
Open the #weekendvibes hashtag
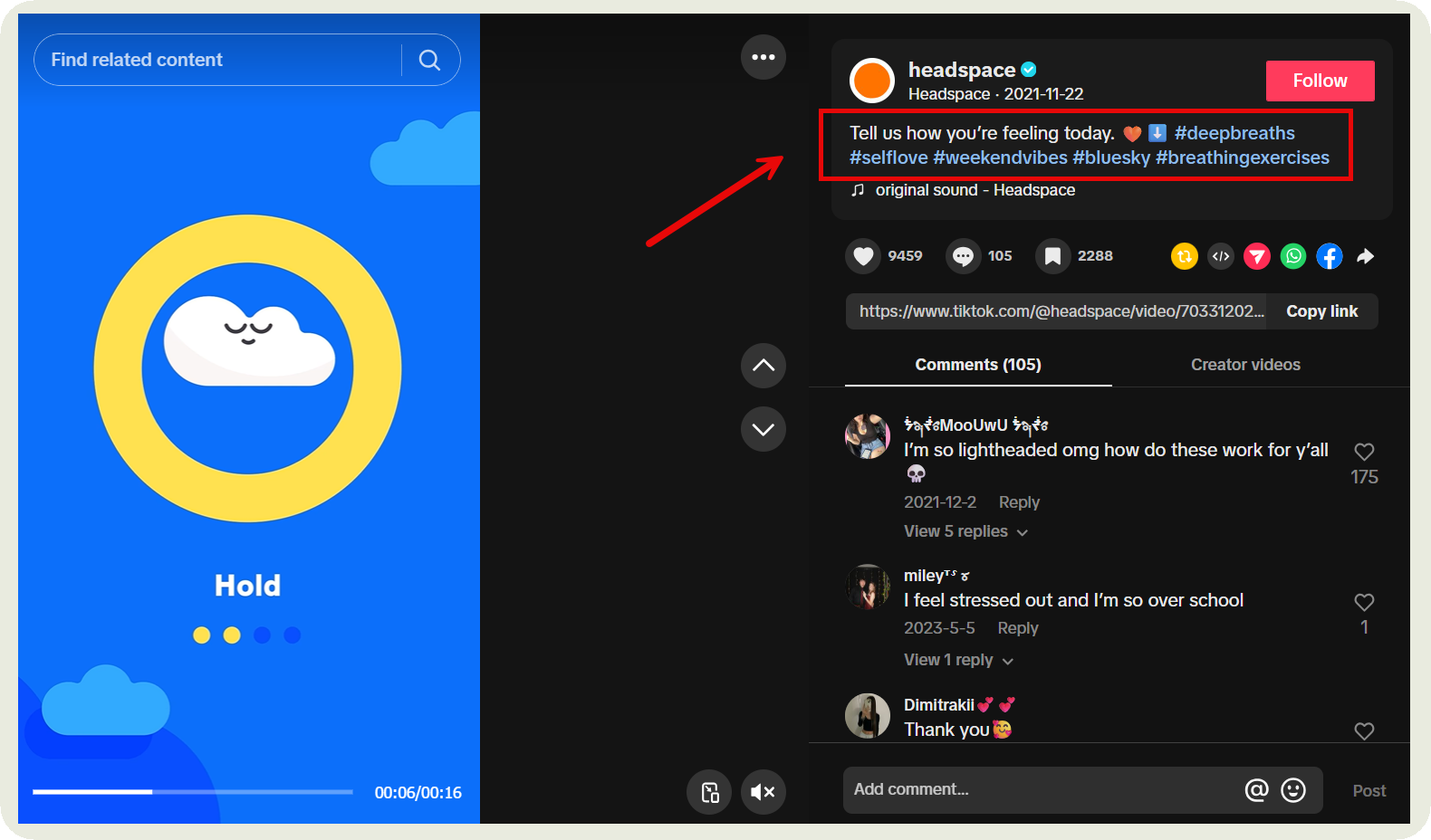tap(1000, 157)
